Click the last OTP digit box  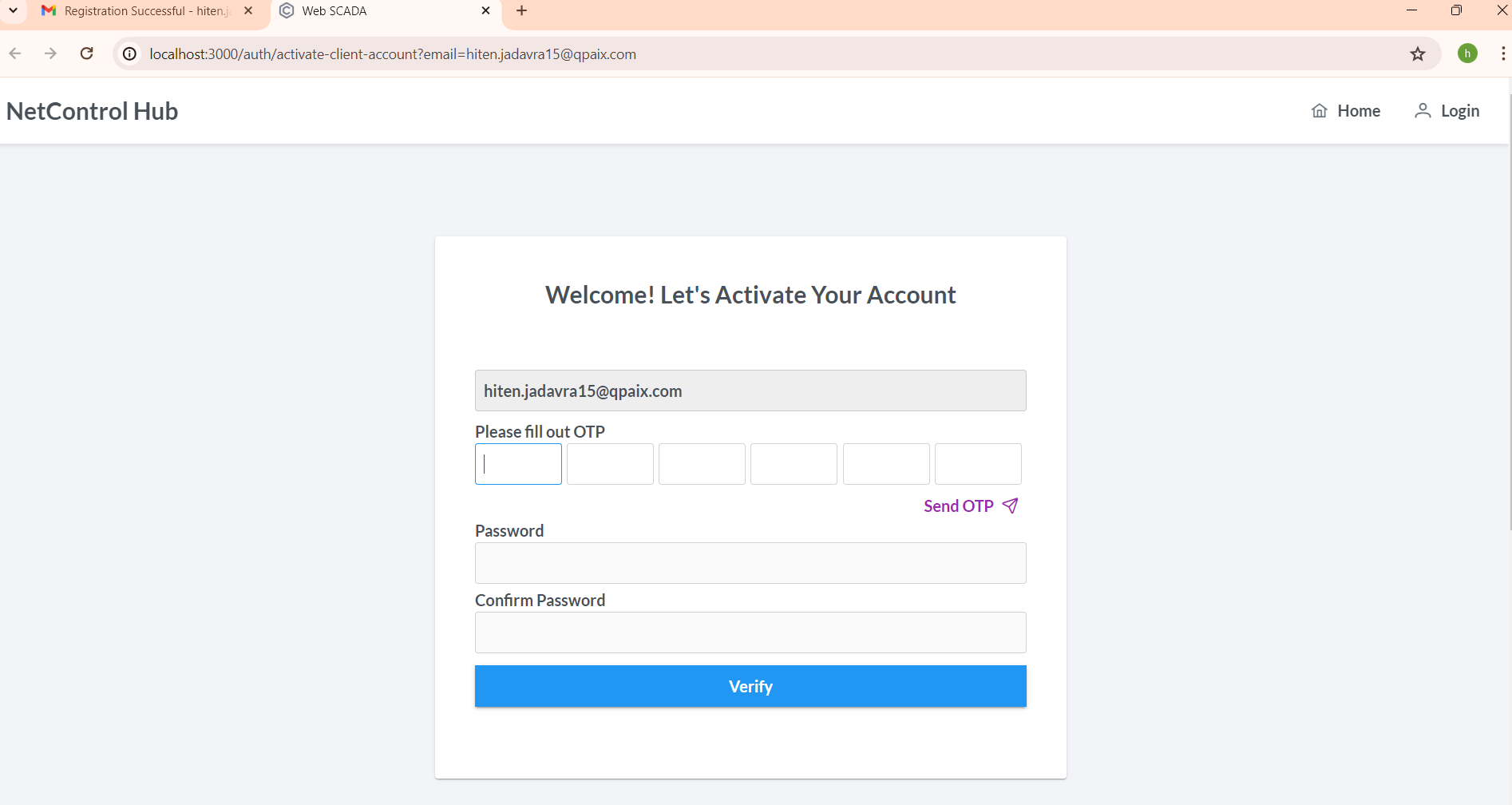click(x=978, y=464)
